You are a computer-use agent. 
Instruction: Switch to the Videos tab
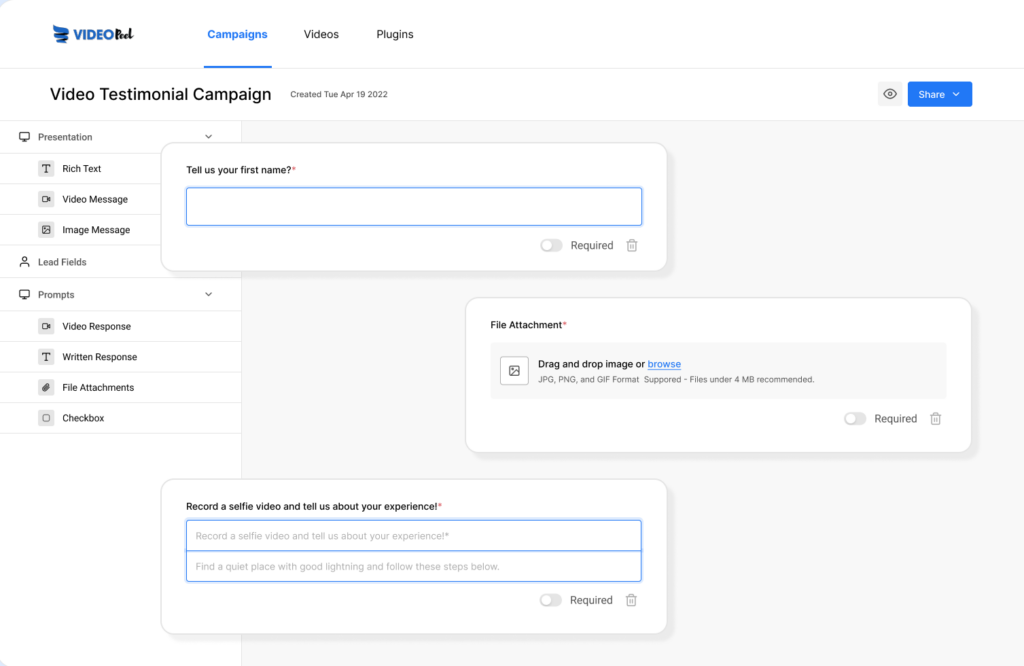321,33
